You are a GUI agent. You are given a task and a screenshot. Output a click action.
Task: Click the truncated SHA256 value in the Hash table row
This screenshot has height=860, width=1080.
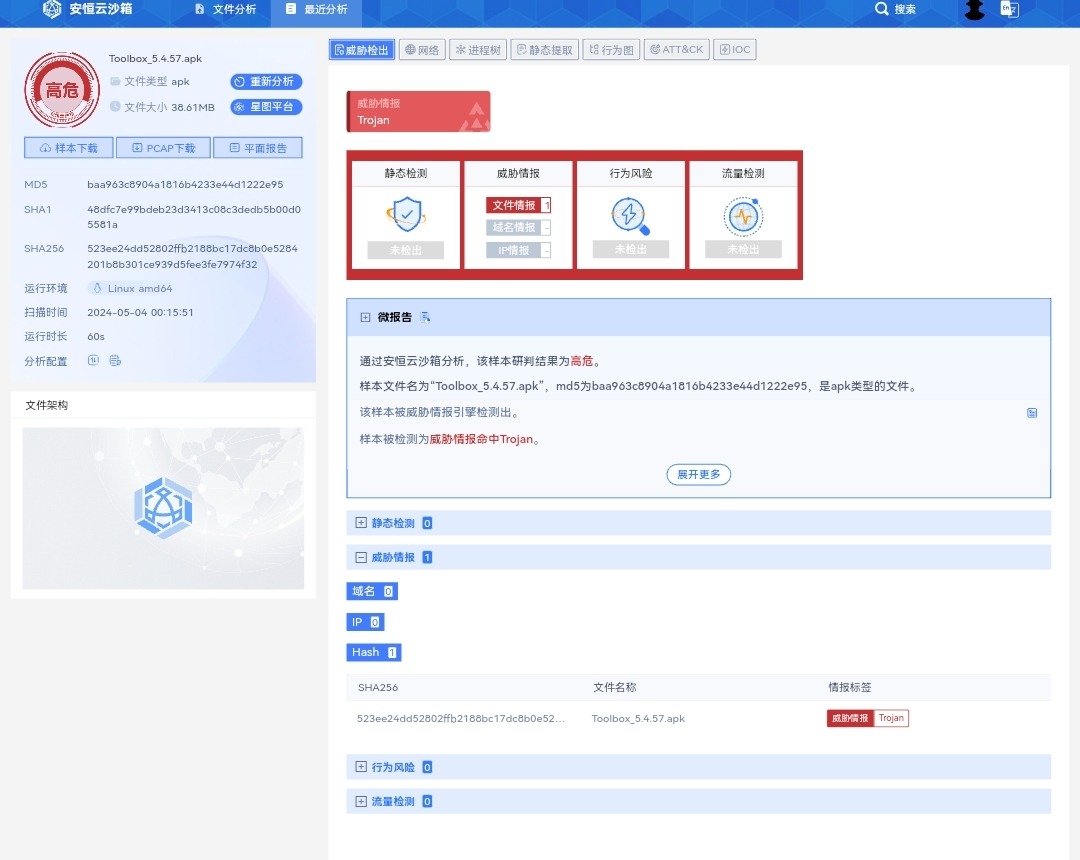pos(461,719)
